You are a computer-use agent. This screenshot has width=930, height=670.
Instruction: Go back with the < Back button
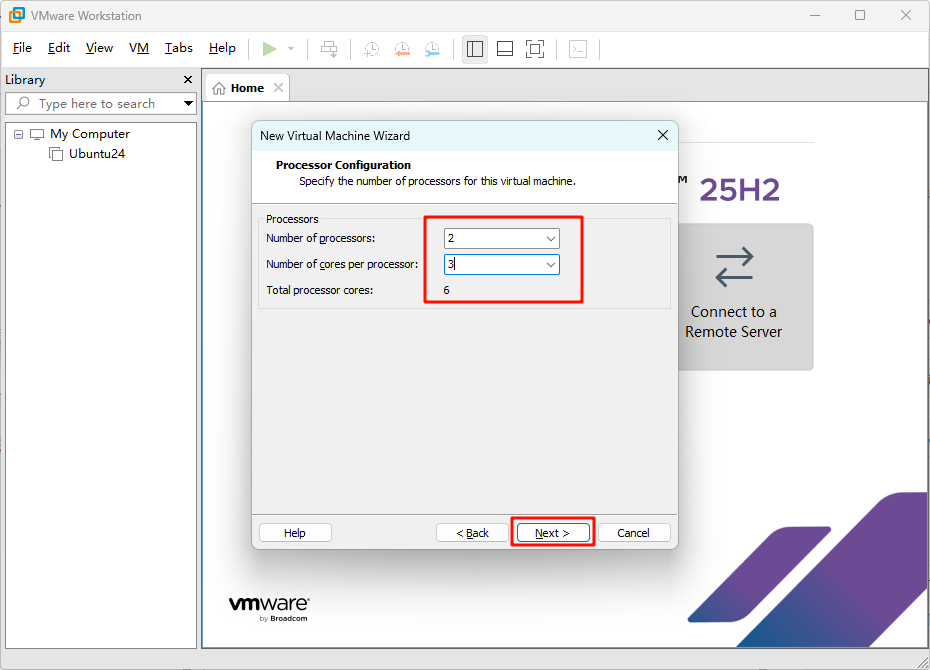coord(472,533)
